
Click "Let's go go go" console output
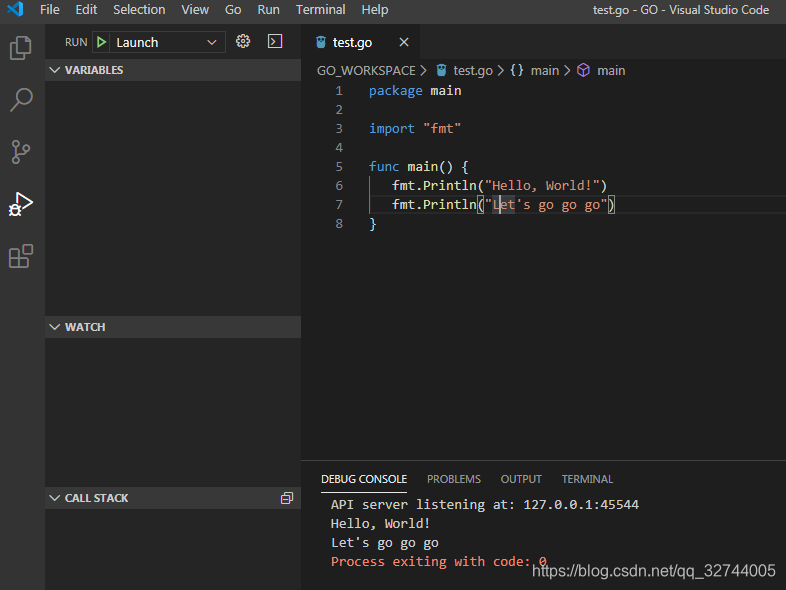384,542
